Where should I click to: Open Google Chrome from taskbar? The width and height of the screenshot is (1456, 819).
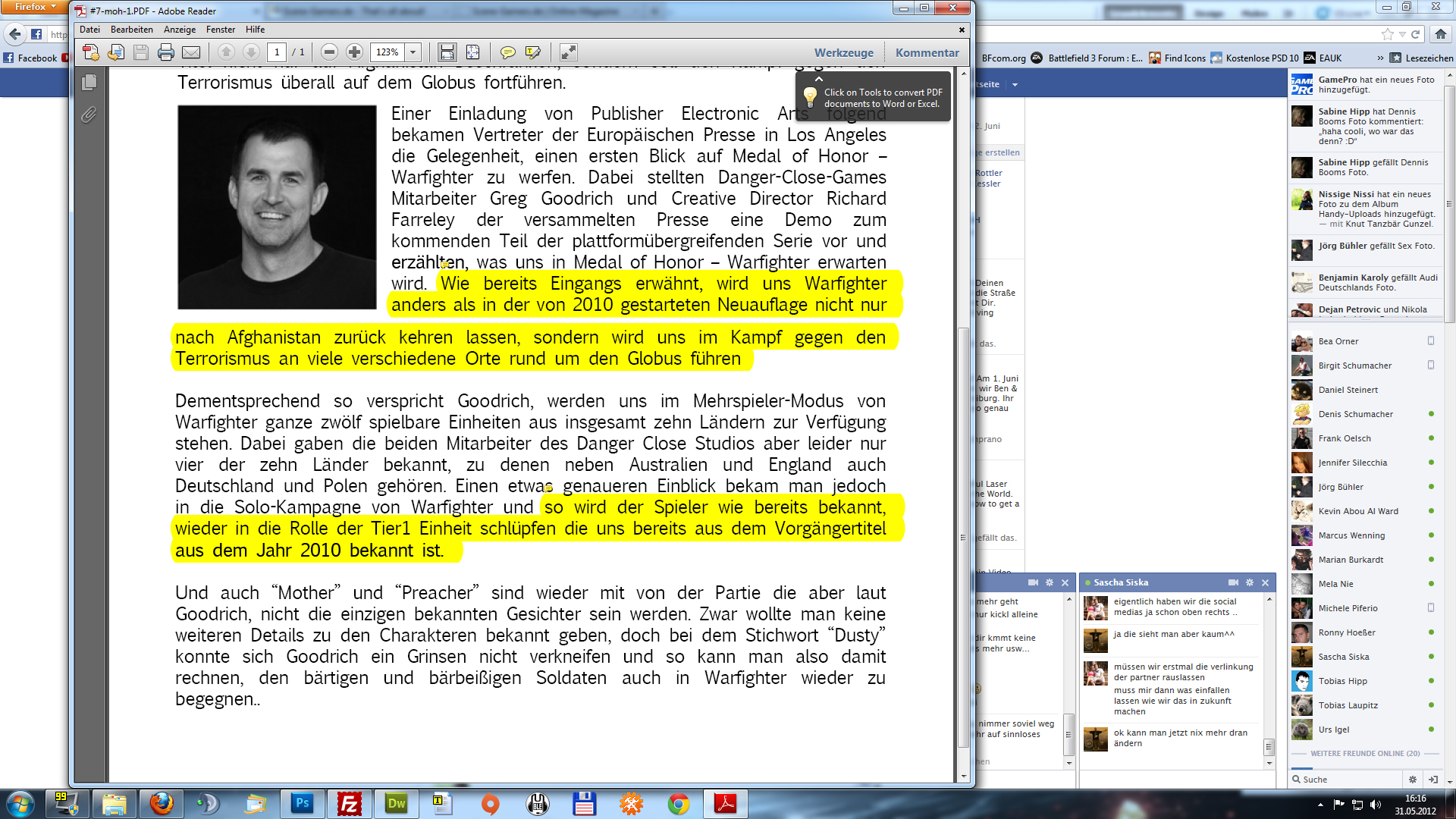click(x=679, y=804)
